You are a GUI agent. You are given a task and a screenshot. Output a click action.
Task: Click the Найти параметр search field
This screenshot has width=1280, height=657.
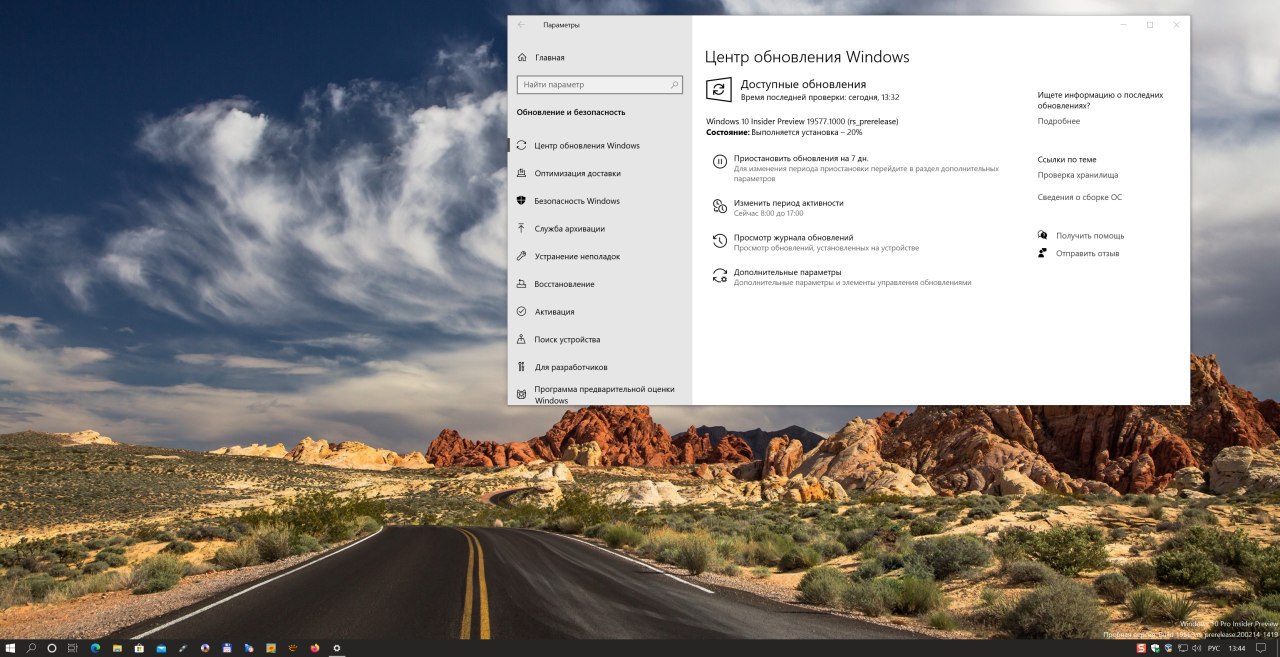click(600, 85)
